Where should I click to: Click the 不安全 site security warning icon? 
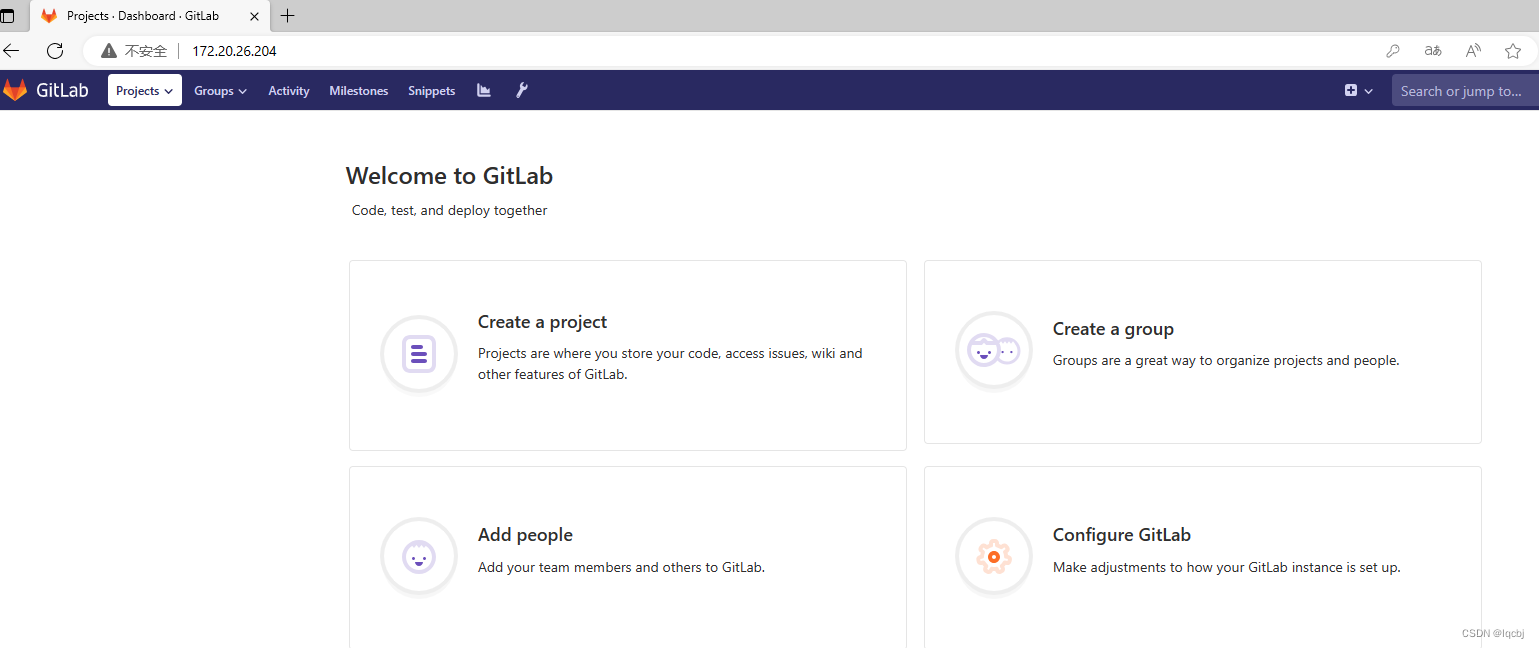click(x=109, y=50)
